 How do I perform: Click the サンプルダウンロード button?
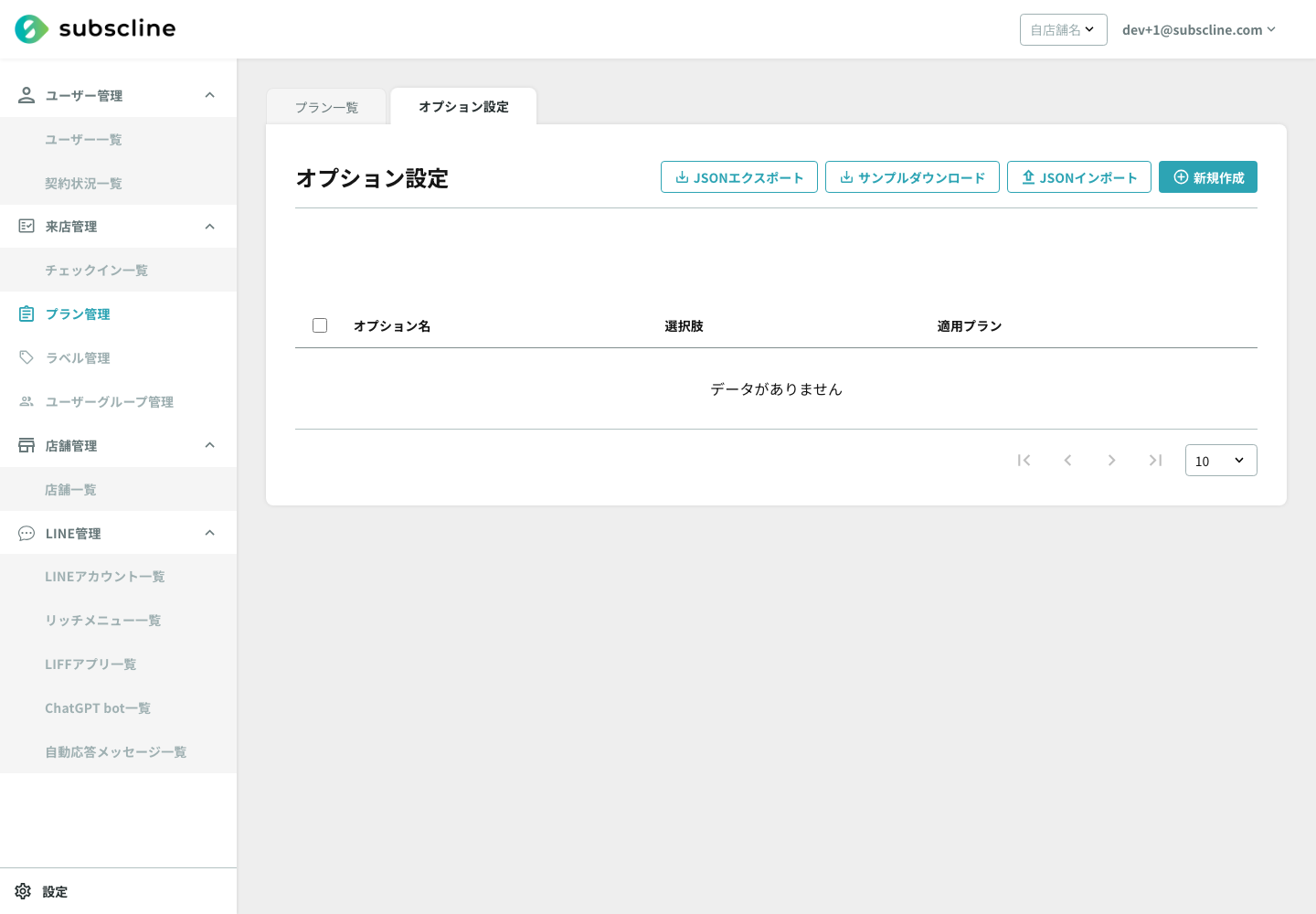[x=912, y=176]
